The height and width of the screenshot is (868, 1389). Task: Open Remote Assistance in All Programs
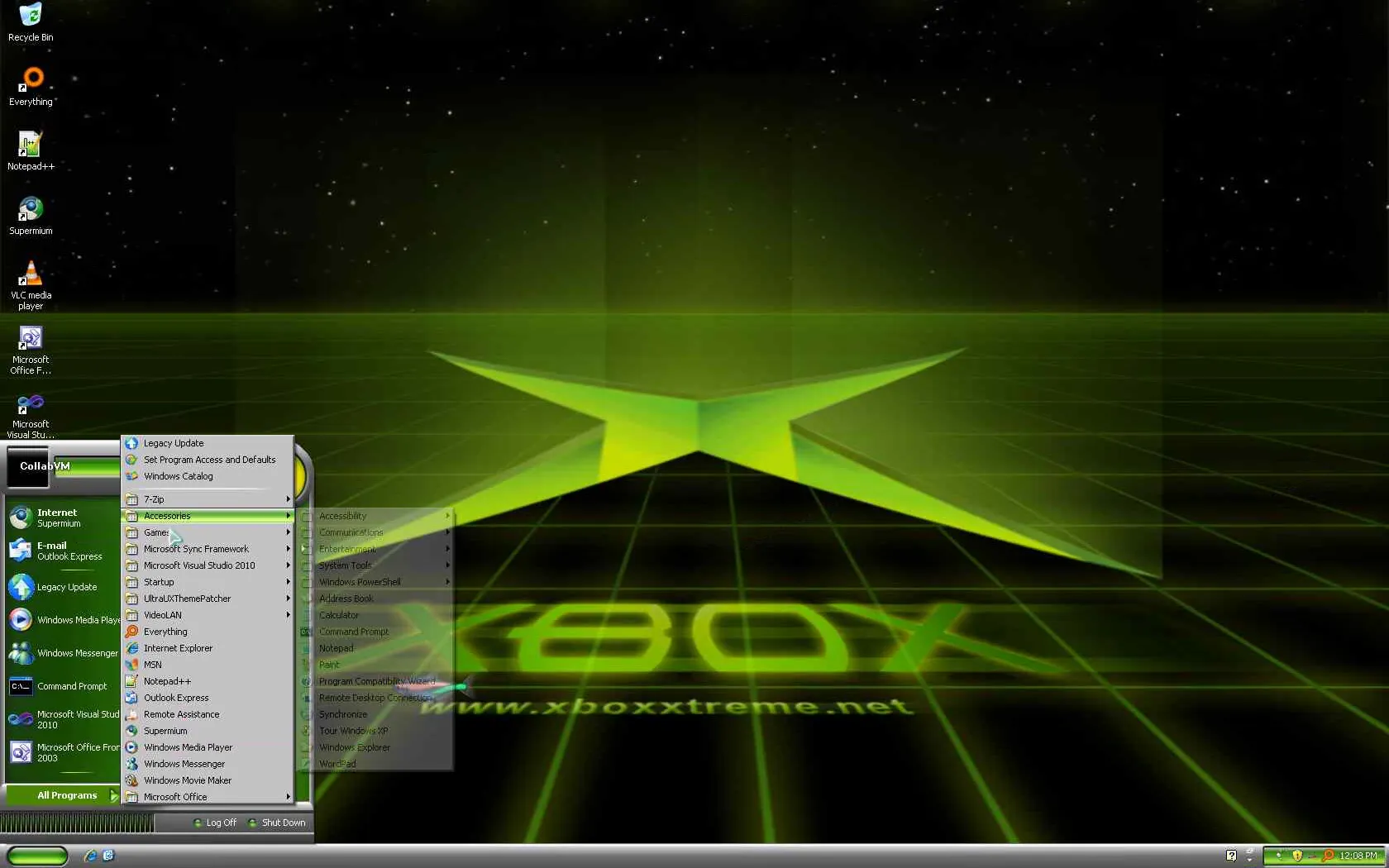(x=208, y=714)
